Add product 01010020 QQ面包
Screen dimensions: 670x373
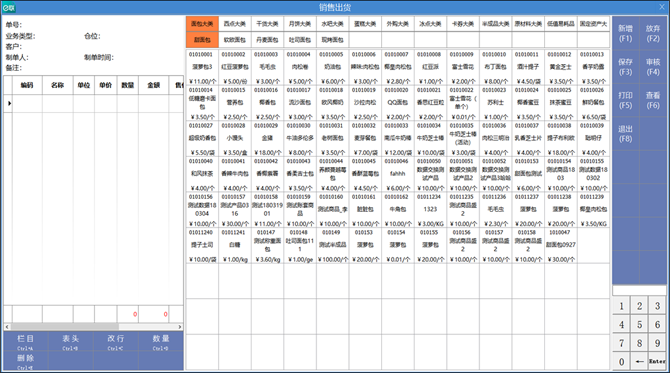pos(397,103)
